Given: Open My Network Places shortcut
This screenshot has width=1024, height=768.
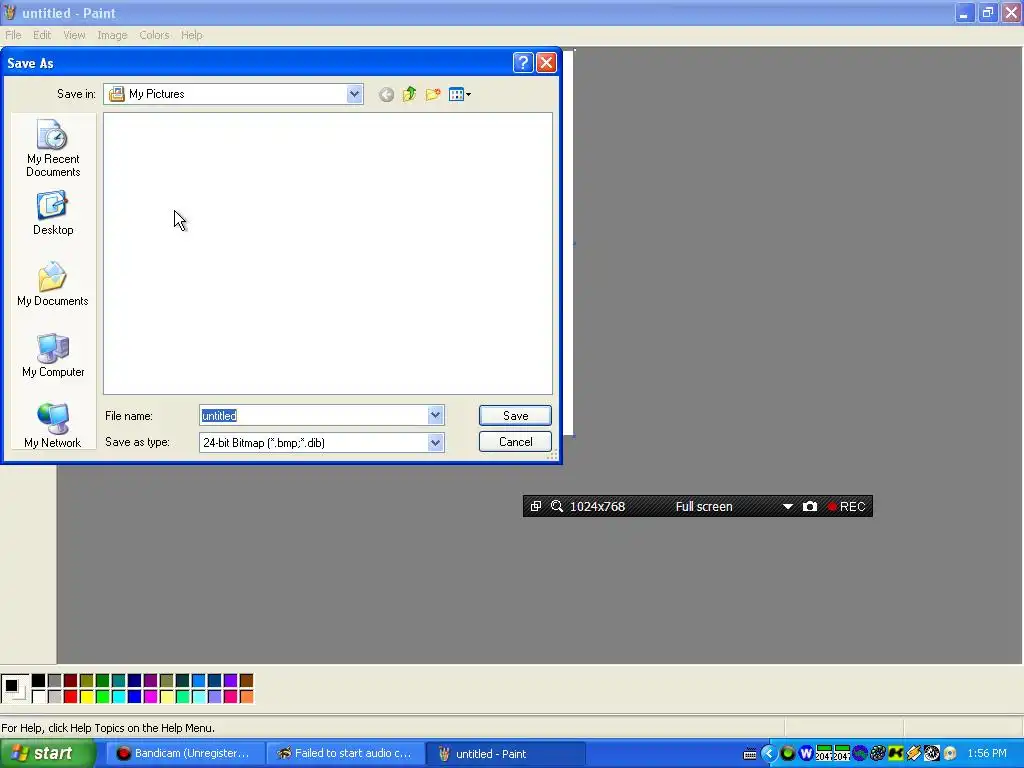Looking at the screenshot, I should [53, 425].
